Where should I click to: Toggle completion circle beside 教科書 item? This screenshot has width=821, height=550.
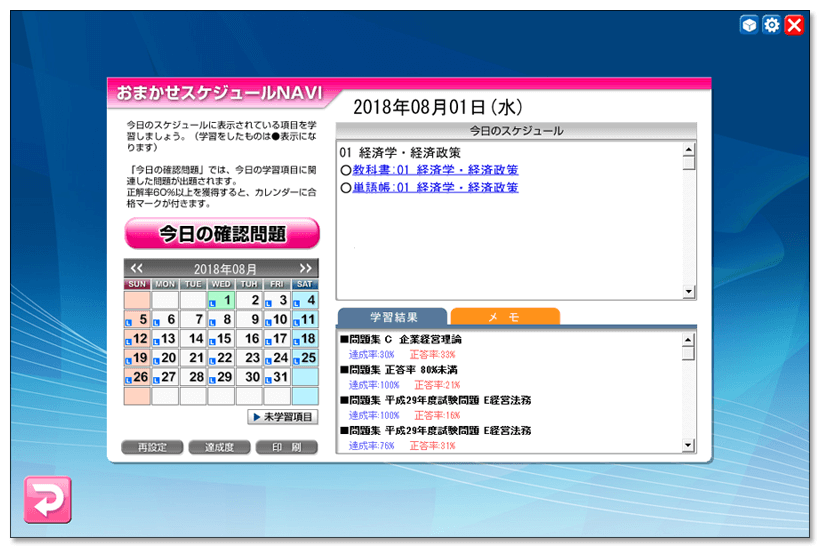[x=346, y=170]
